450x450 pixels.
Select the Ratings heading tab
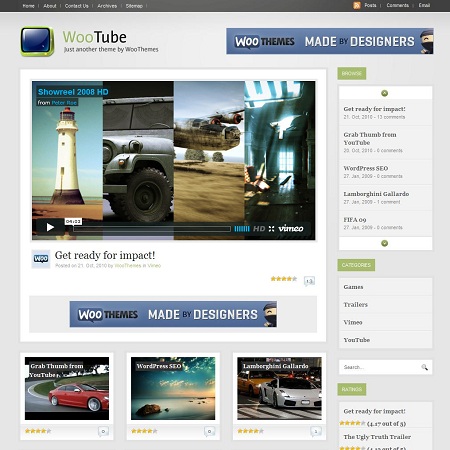tap(352, 389)
